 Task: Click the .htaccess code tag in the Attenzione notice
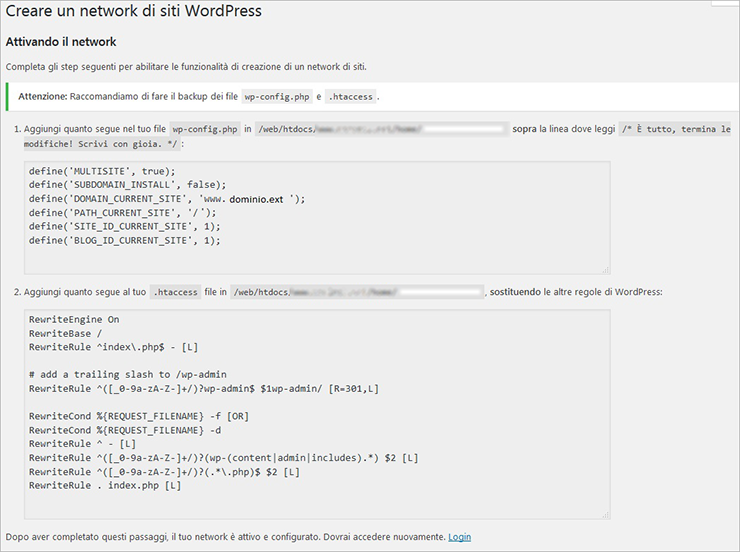coord(351,97)
